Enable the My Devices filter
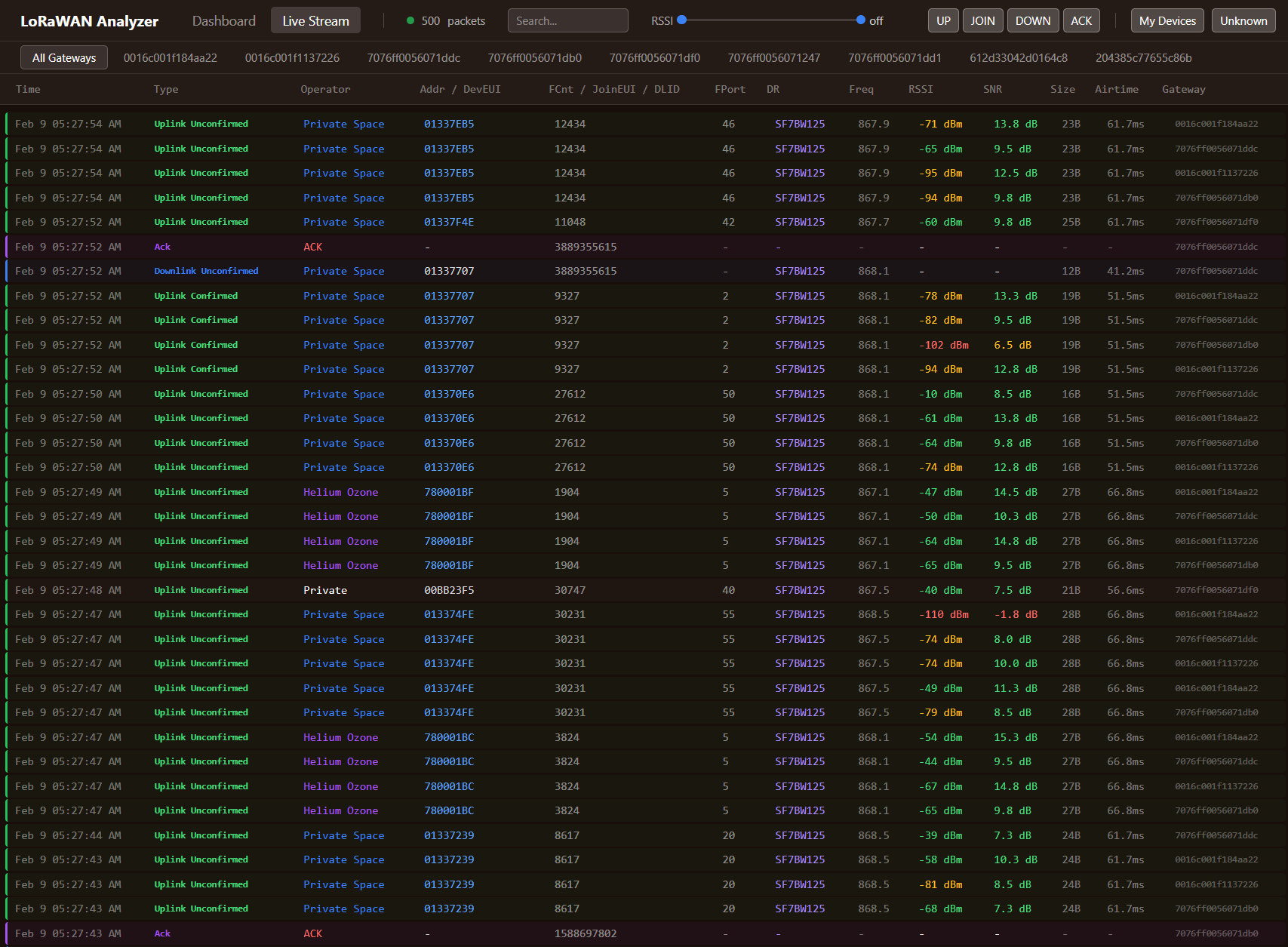1288x947 pixels. tap(1167, 21)
